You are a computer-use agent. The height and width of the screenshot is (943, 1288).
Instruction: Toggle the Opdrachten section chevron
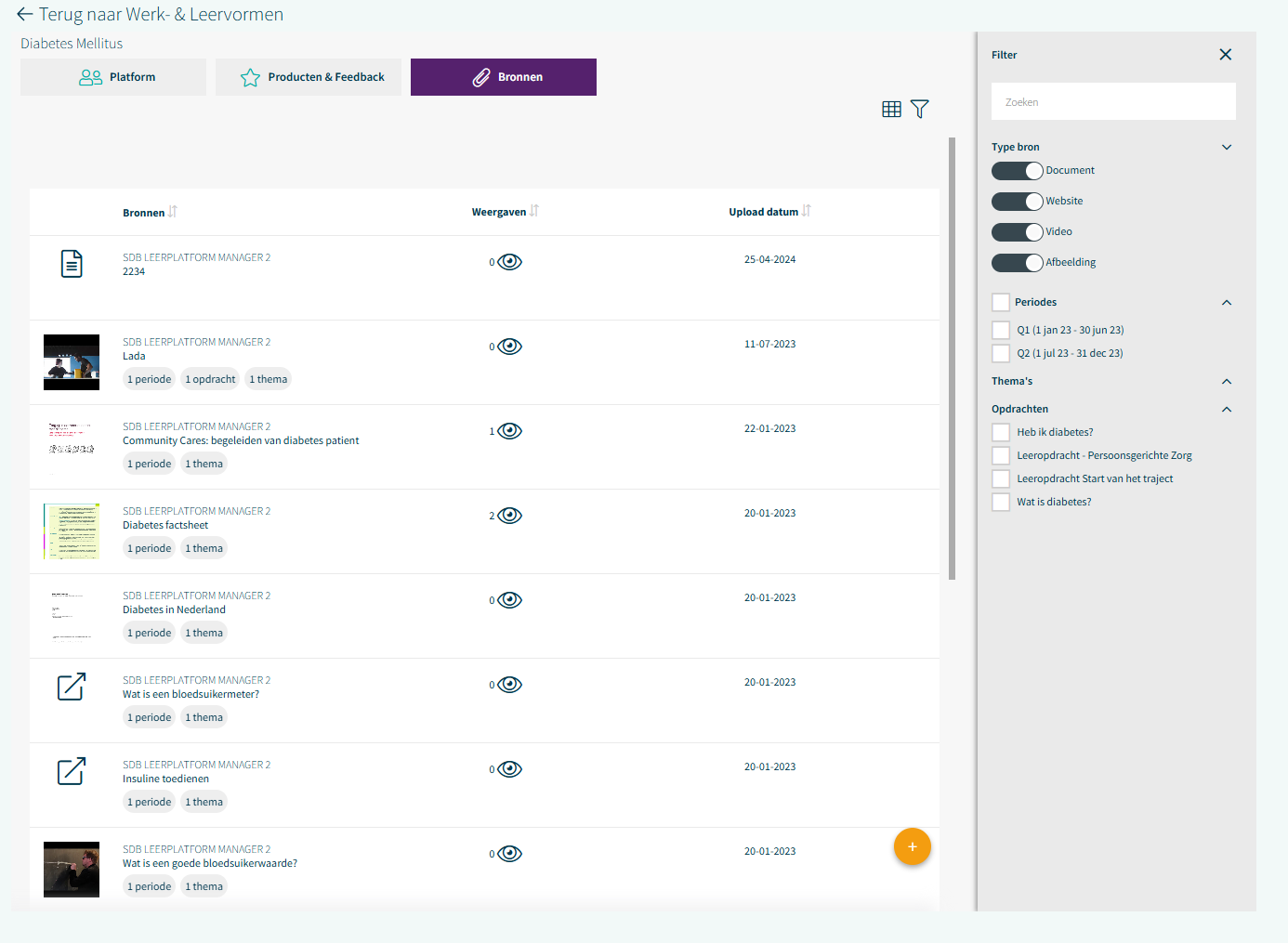pos(1226,409)
